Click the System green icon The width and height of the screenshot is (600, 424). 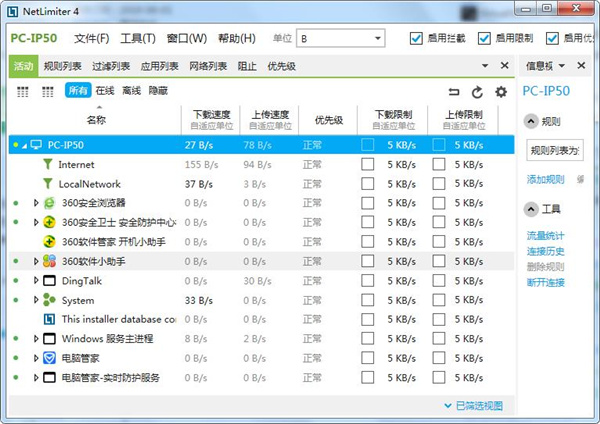click(x=49, y=300)
